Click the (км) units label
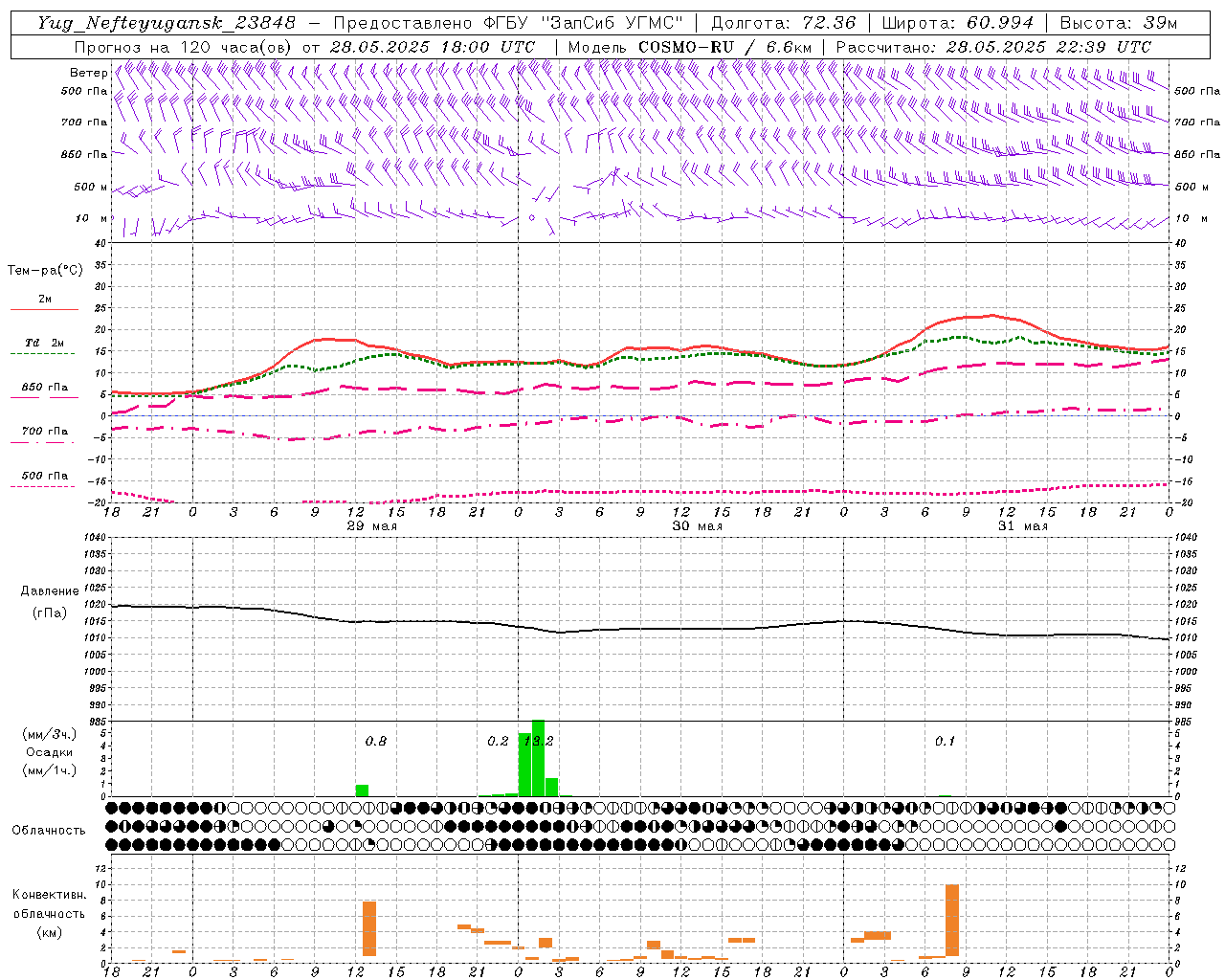 pyautogui.click(x=49, y=932)
